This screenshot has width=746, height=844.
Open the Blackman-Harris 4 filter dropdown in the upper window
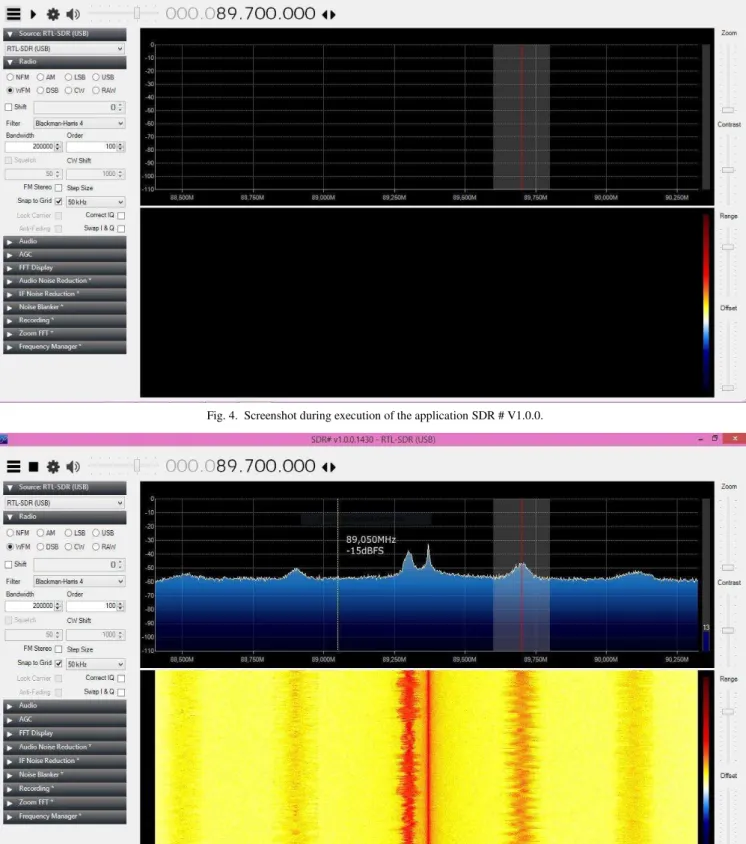79,123
